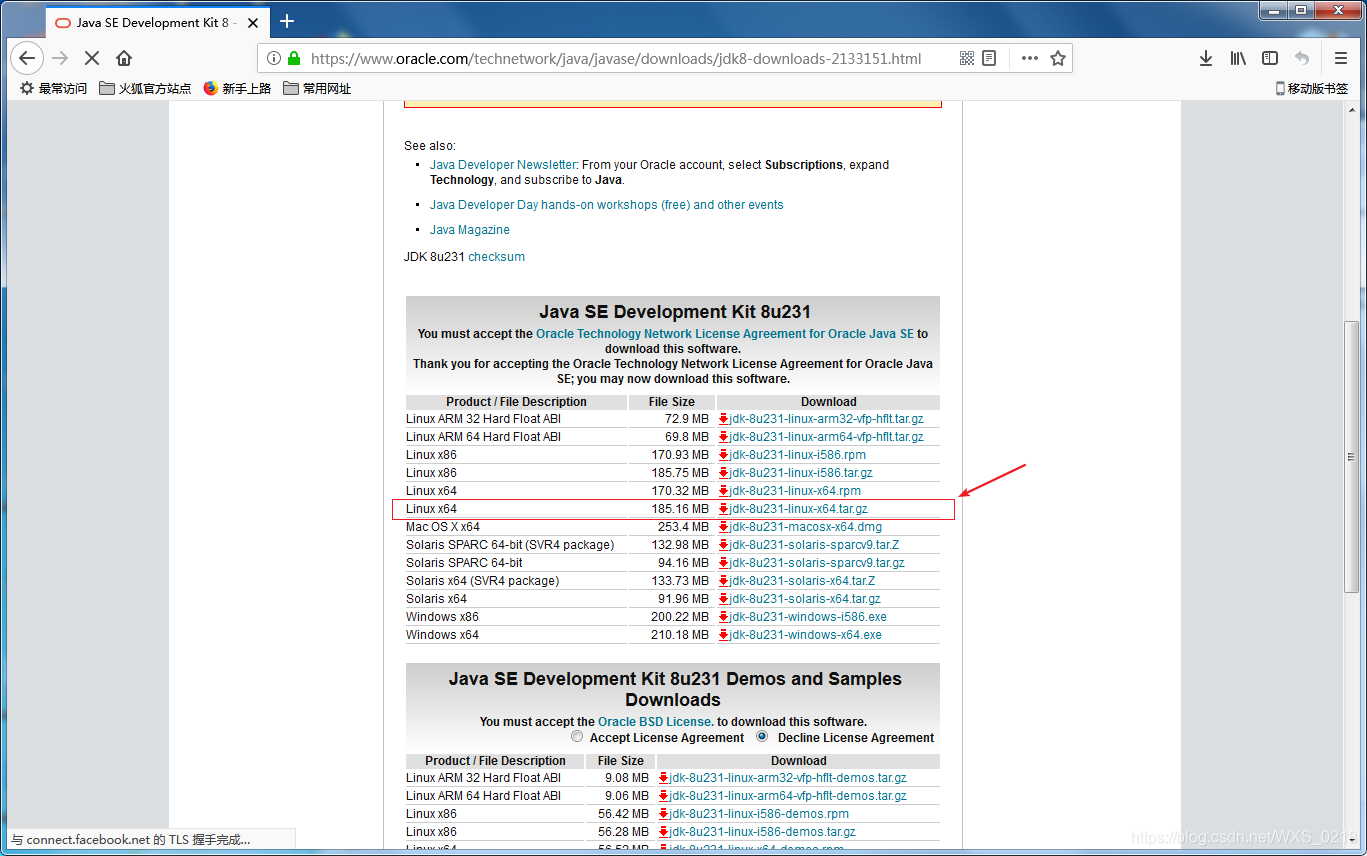This screenshot has height=856, width=1367.
Task: Download jdk-8u231-linux-arm32-vfp-hflt-demos.tar.gz
Action: pyautogui.click(x=788, y=778)
